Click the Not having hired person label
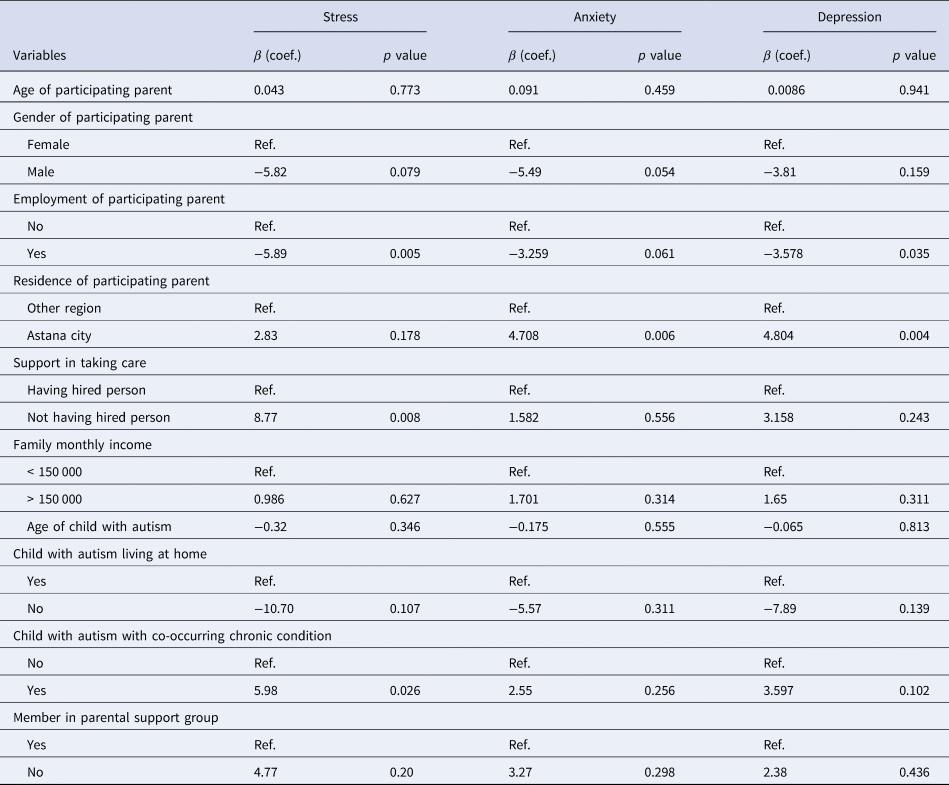949x785 pixels. tap(98, 417)
